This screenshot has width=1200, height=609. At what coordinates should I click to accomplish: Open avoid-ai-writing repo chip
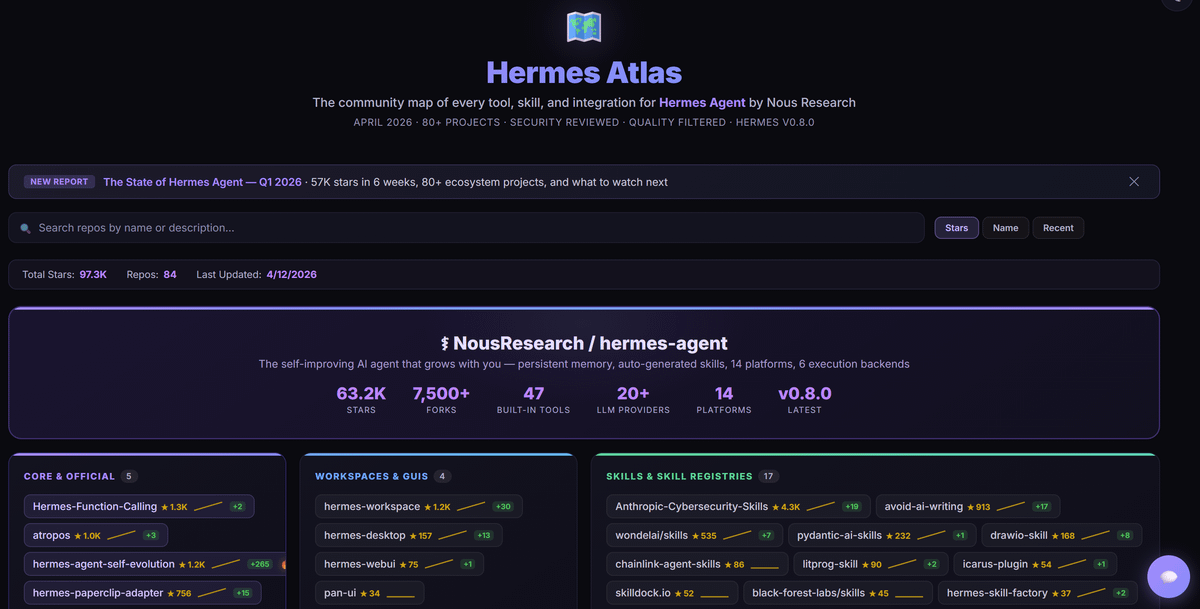968,507
